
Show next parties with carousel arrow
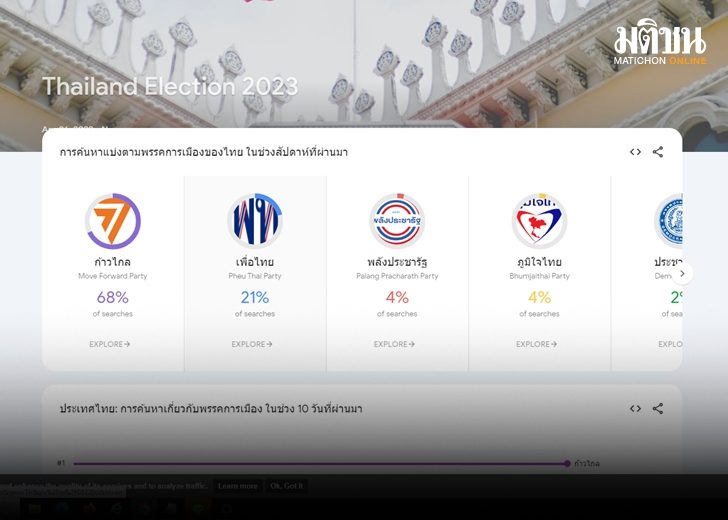point(682,273)
